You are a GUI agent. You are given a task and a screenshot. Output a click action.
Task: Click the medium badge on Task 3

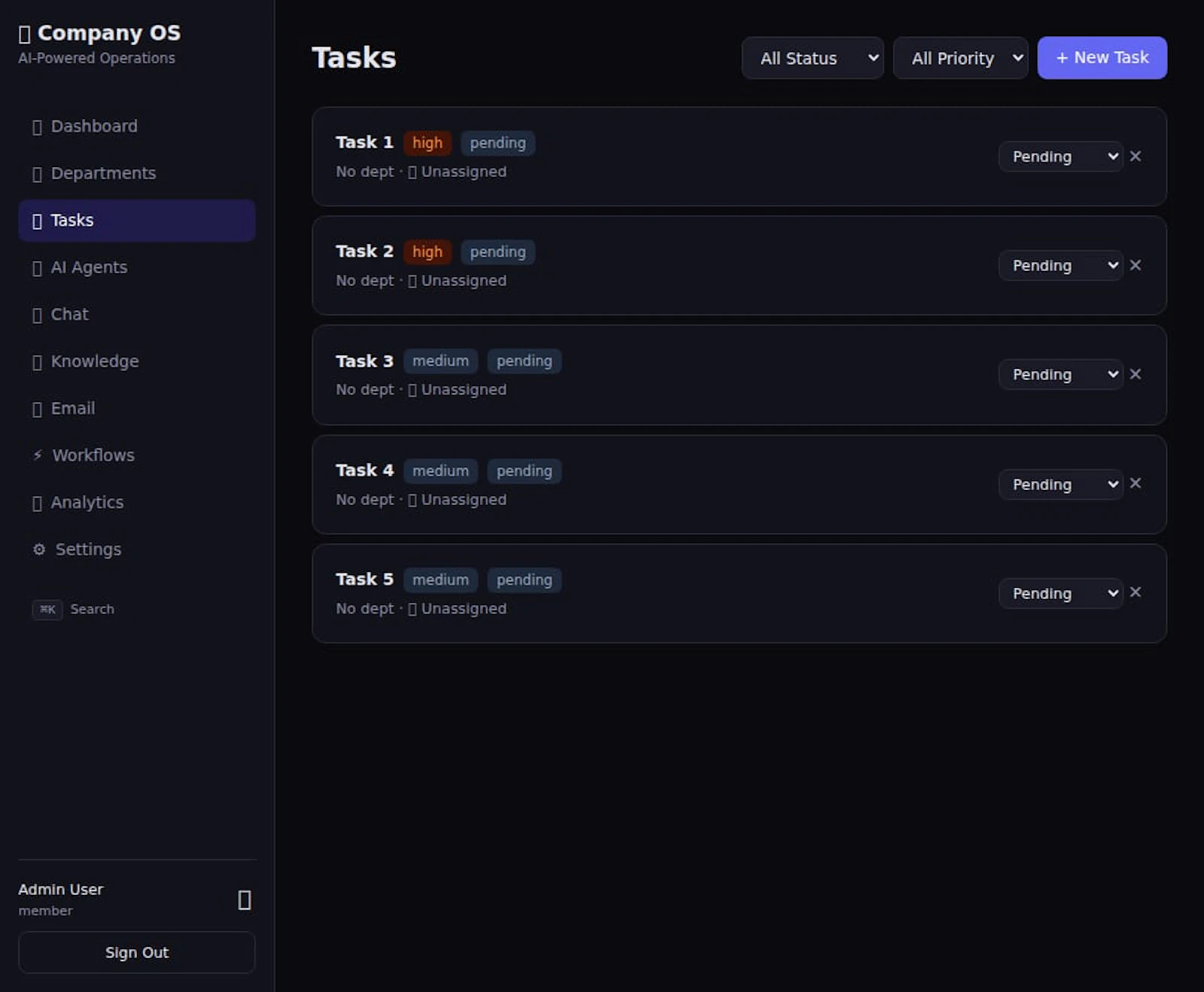[x=441, y=361]
